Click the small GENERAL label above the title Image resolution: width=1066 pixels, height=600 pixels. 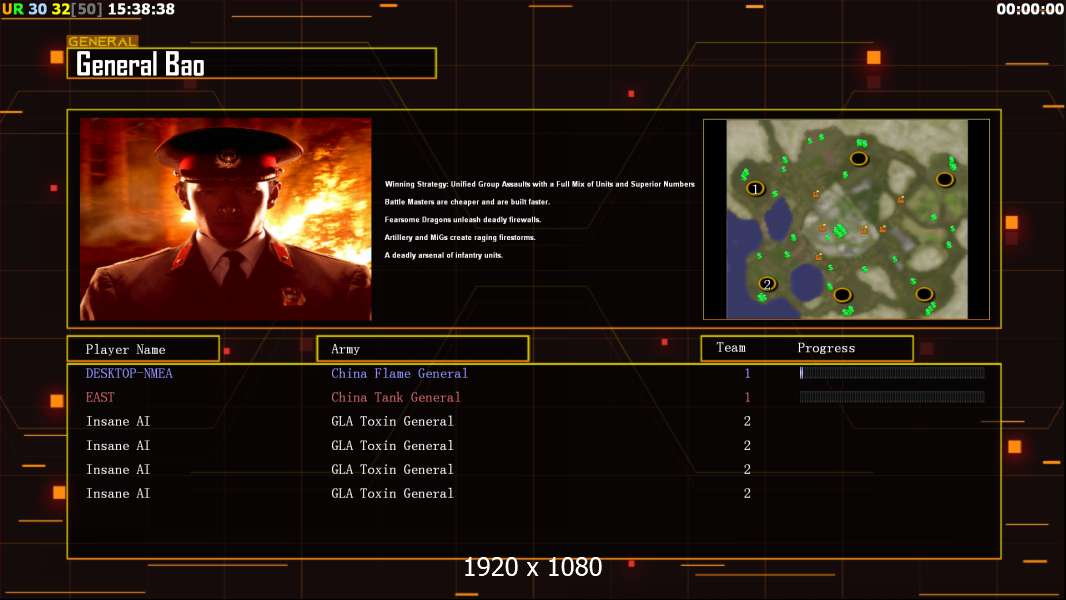click(103, 41)
